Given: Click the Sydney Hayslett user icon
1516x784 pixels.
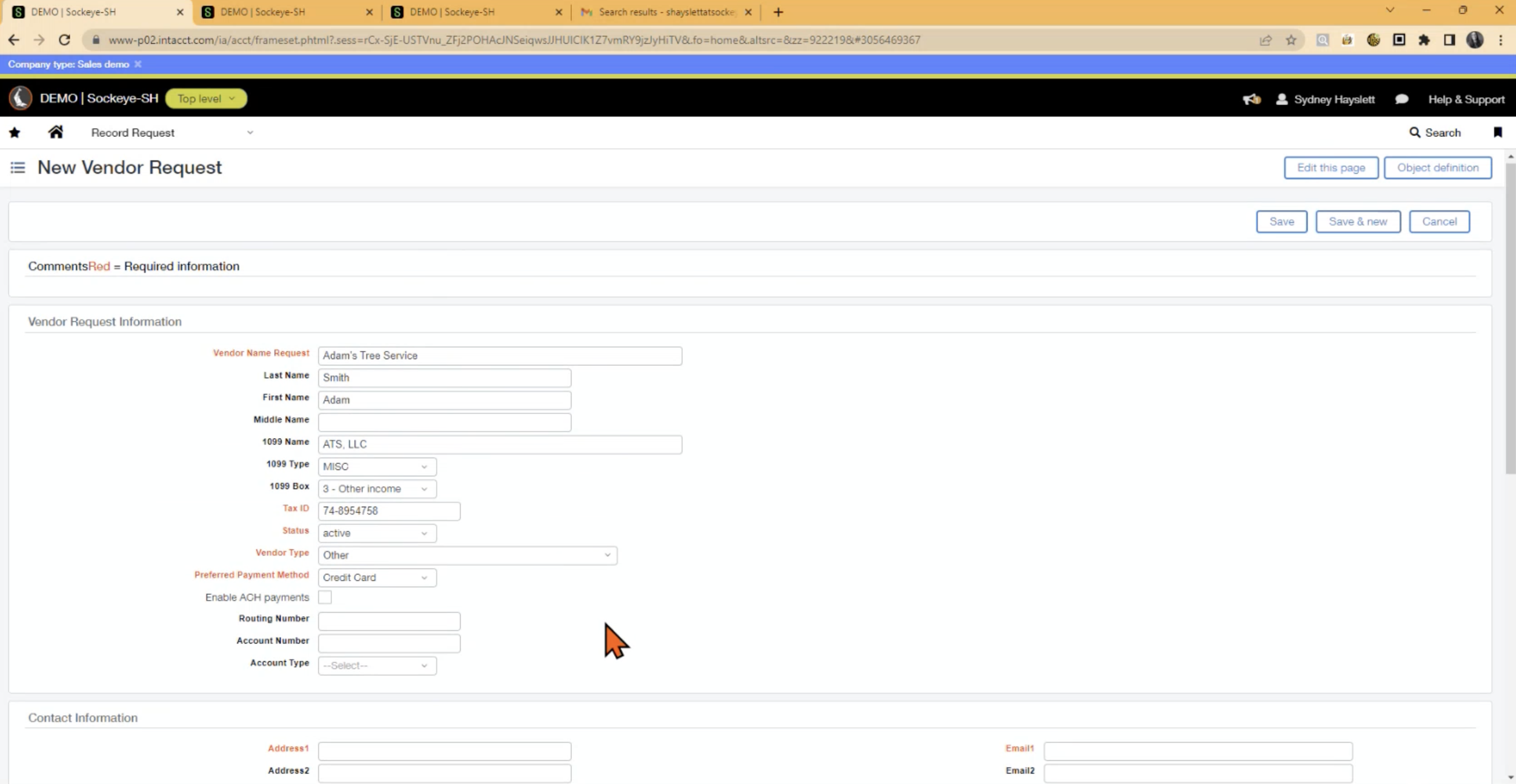Looking at the screenshot, I should point(1282,99).
